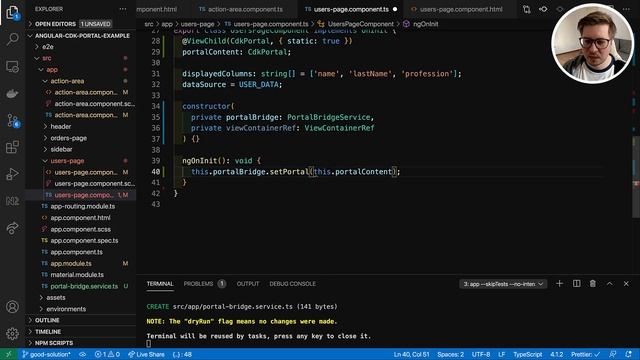640x360 pixels.
Task: Click the Prettier status indicator
Action: tap(585, 354)
